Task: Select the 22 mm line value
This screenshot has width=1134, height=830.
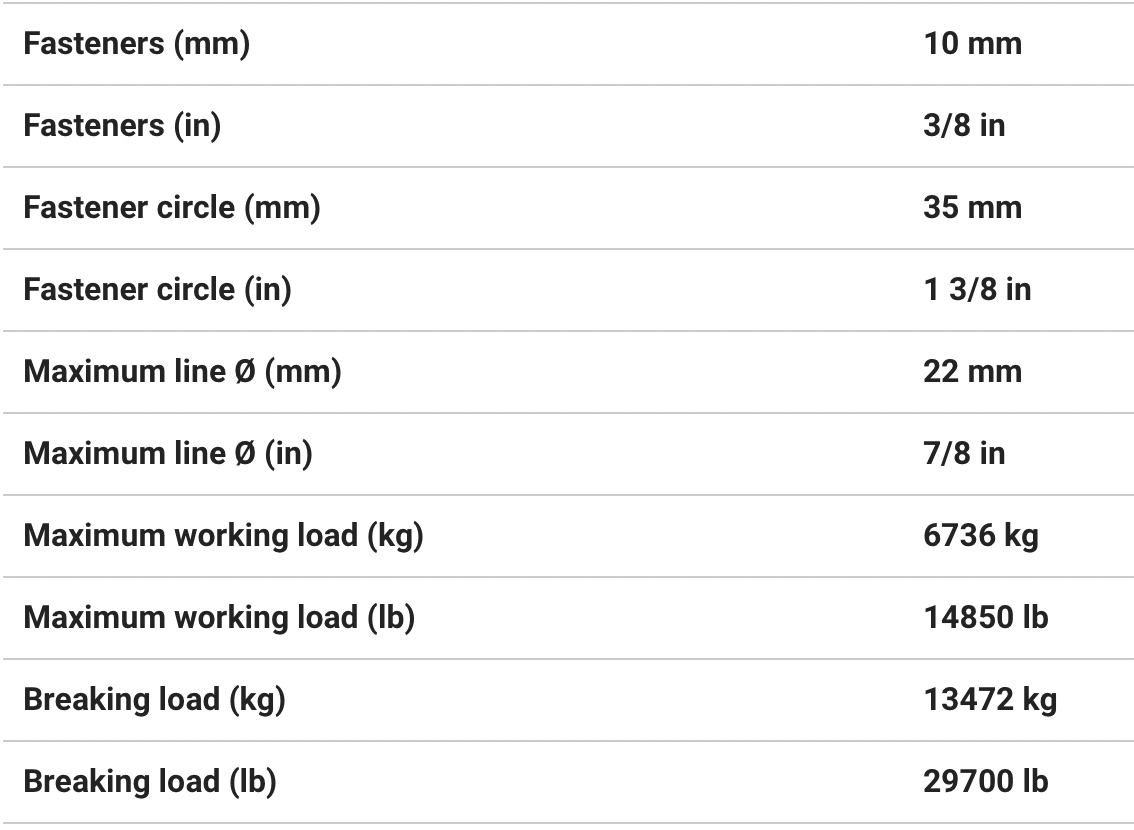Action: pos(972,372)
